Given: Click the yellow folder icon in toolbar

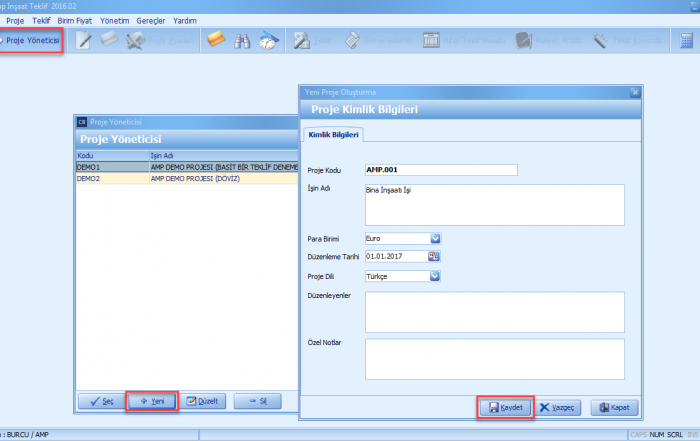Looking at the screenshot, I should (215, 41).
